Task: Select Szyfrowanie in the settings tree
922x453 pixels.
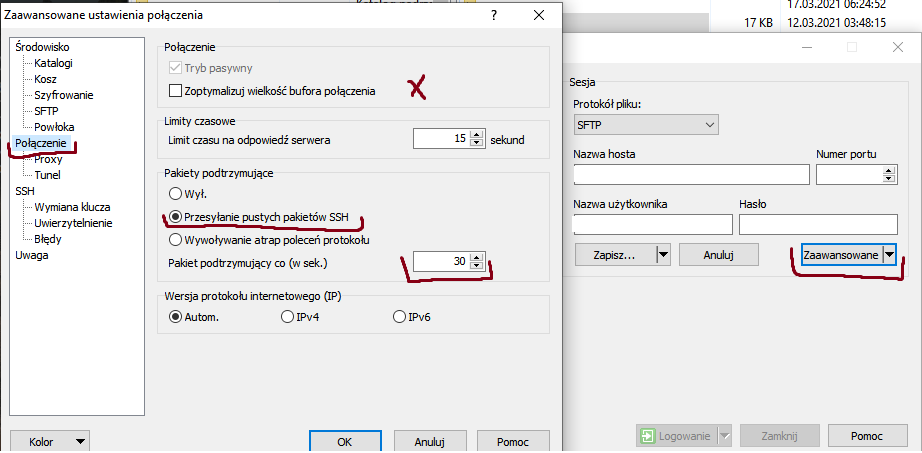Action: pyautogui.click(x=63, y=95)
